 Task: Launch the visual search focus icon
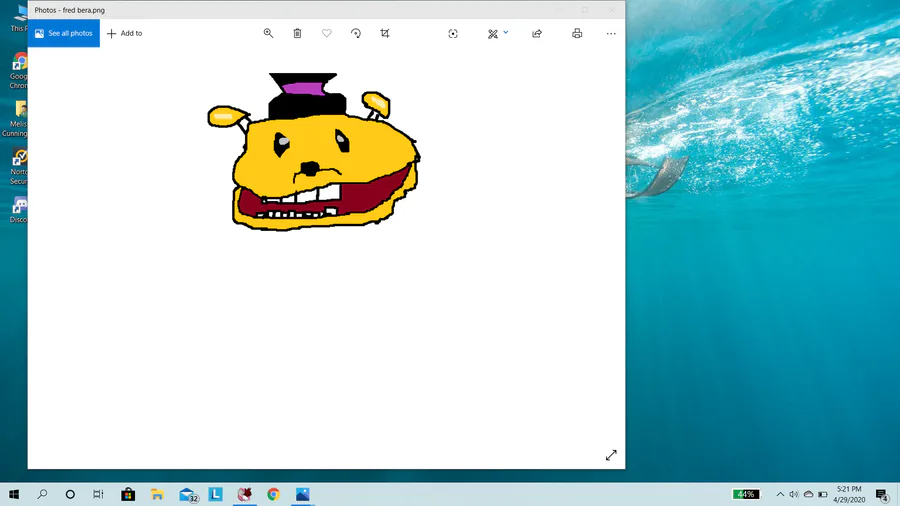click(453, 34)
